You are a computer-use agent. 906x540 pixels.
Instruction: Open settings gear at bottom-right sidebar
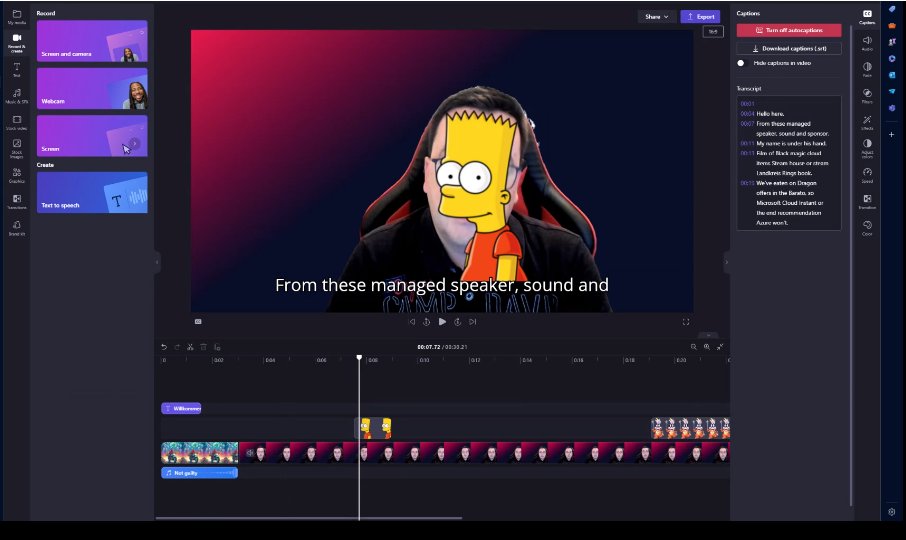tap(892, 512)
